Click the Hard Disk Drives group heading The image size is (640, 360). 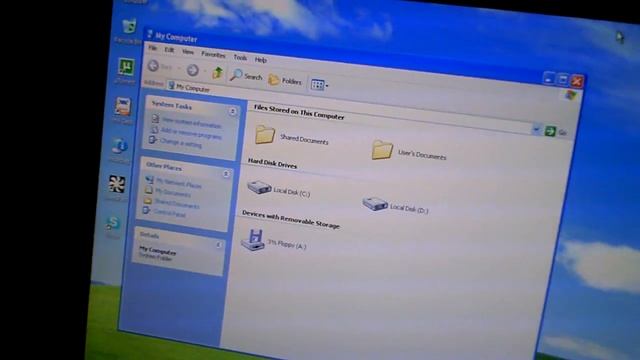pos(272,163)
